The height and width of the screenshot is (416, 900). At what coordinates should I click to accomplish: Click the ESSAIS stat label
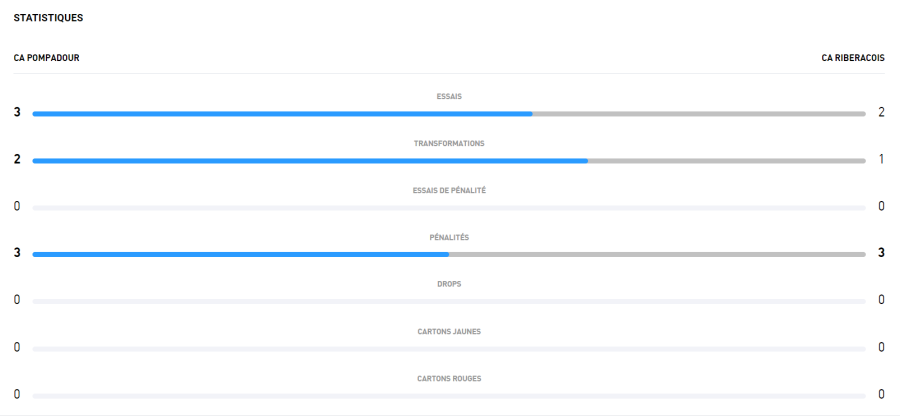[449, 97]
